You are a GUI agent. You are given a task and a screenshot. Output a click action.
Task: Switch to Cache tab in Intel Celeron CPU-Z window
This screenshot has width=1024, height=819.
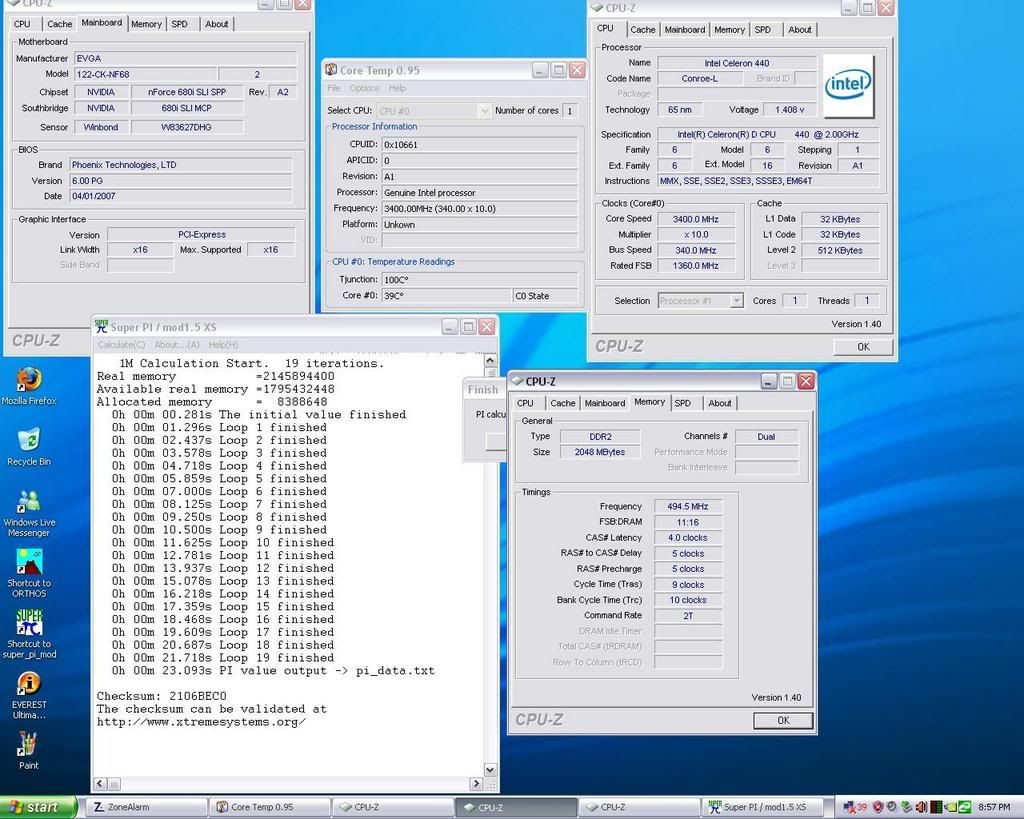tap(643, 30)
